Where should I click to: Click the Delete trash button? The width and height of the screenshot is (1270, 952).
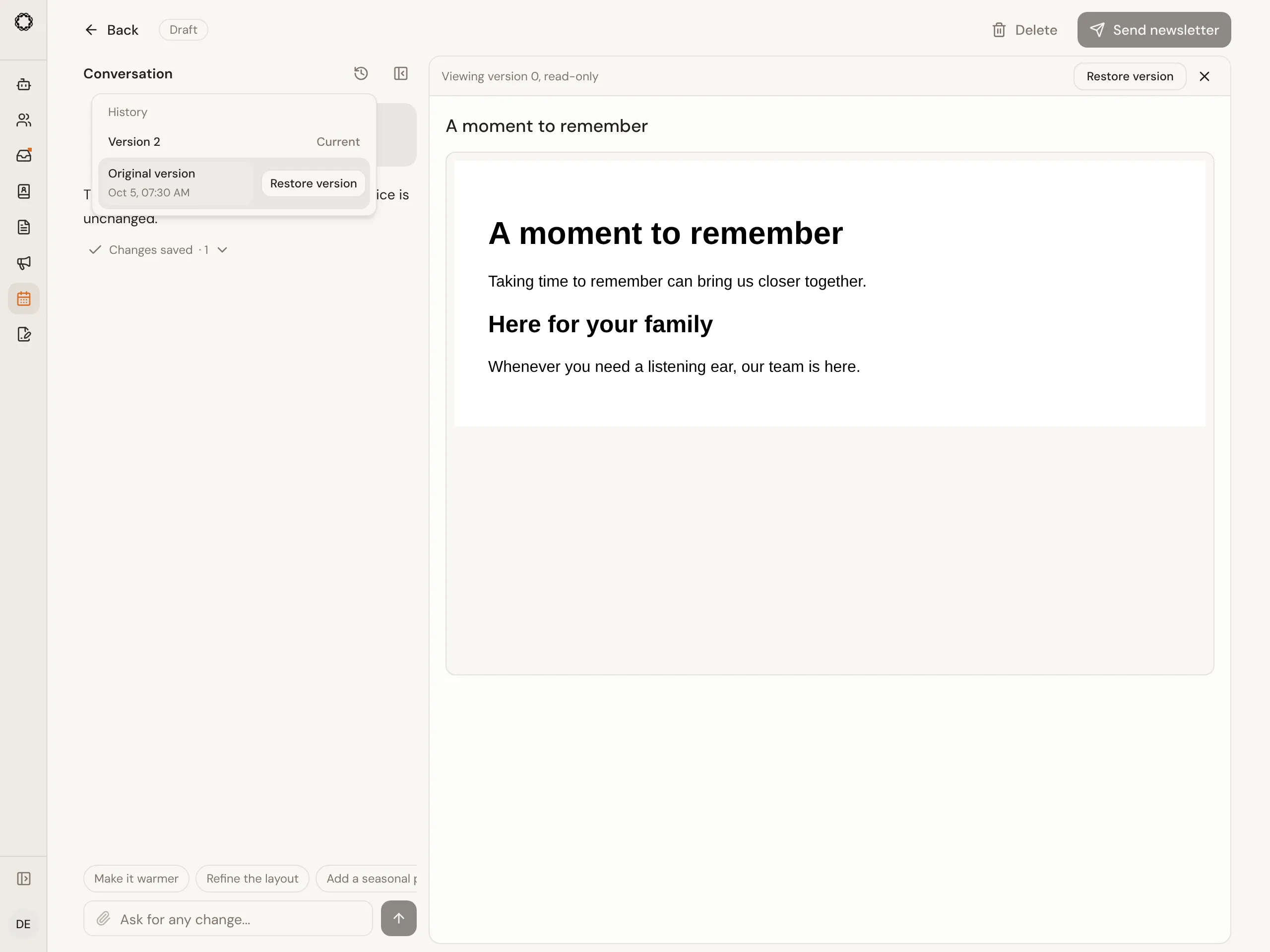click(x=1024, y=30)
